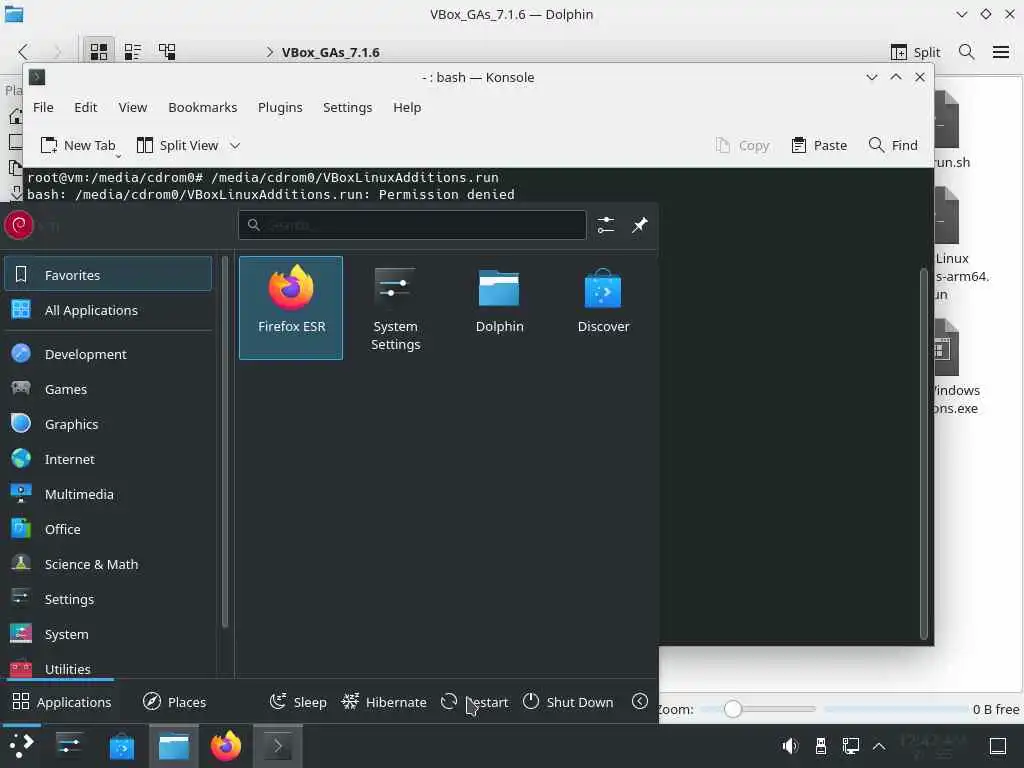1024x768 pixels.
Task: Open Konsole Help menu
Action: [x=407, y=107]
